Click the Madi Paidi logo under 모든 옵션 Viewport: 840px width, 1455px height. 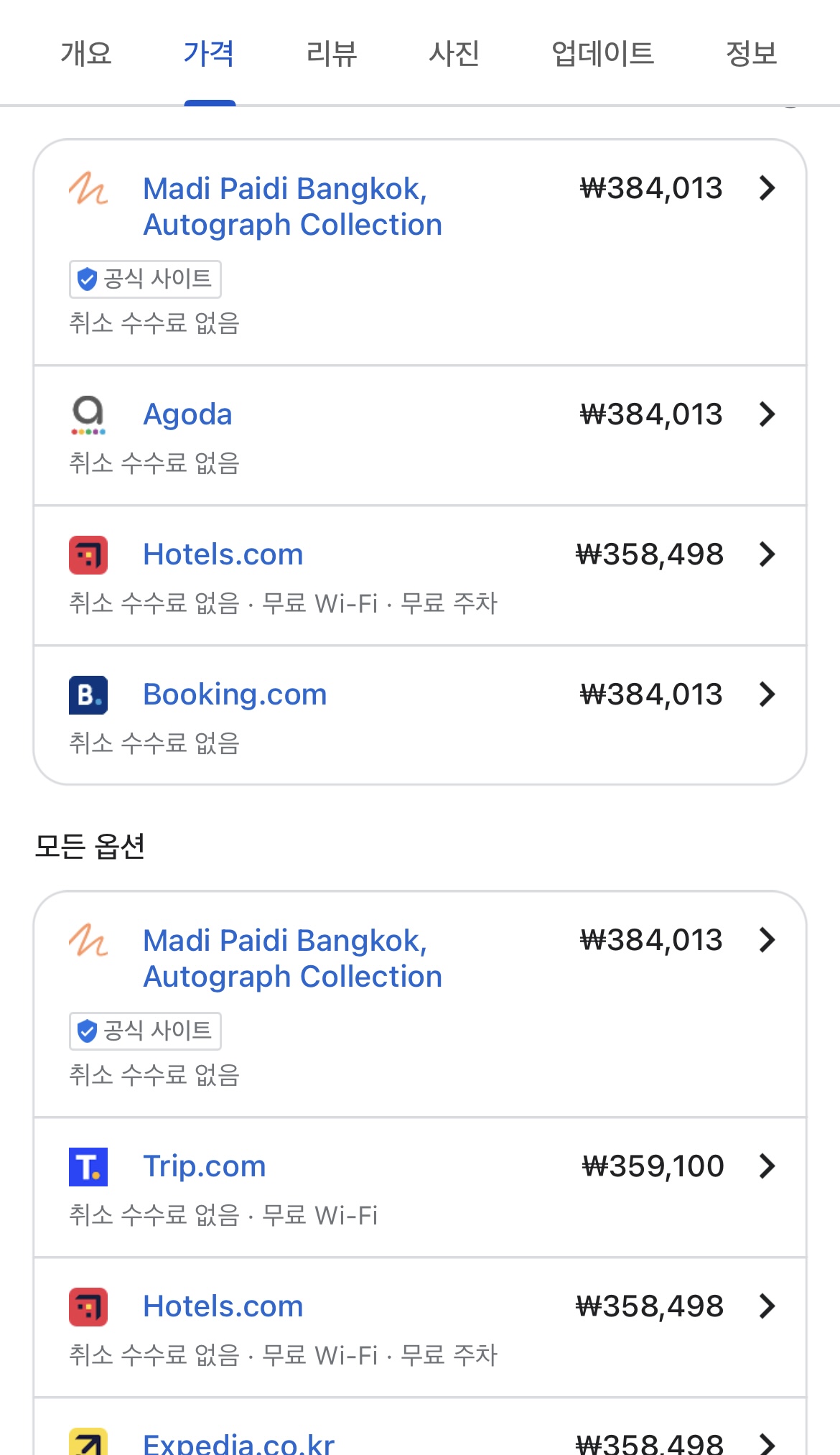(x=88, y=941)
